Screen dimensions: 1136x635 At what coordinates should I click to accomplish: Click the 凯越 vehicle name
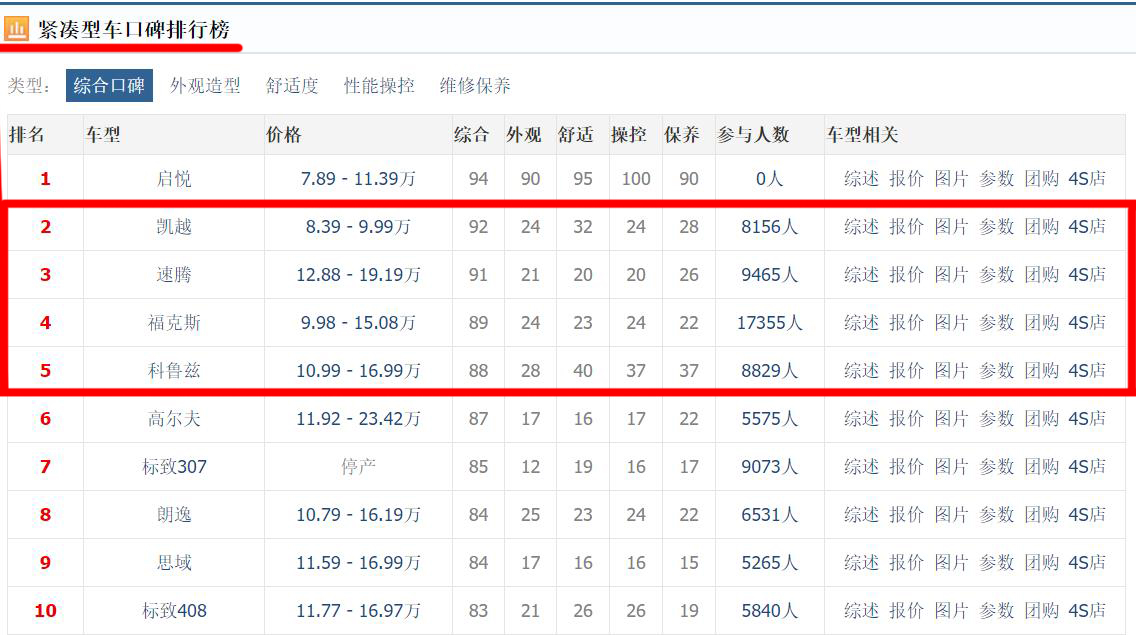(175, 227)
